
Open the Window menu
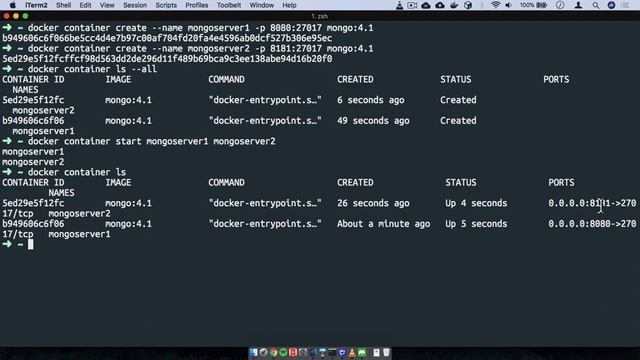(x=262, y=5)
